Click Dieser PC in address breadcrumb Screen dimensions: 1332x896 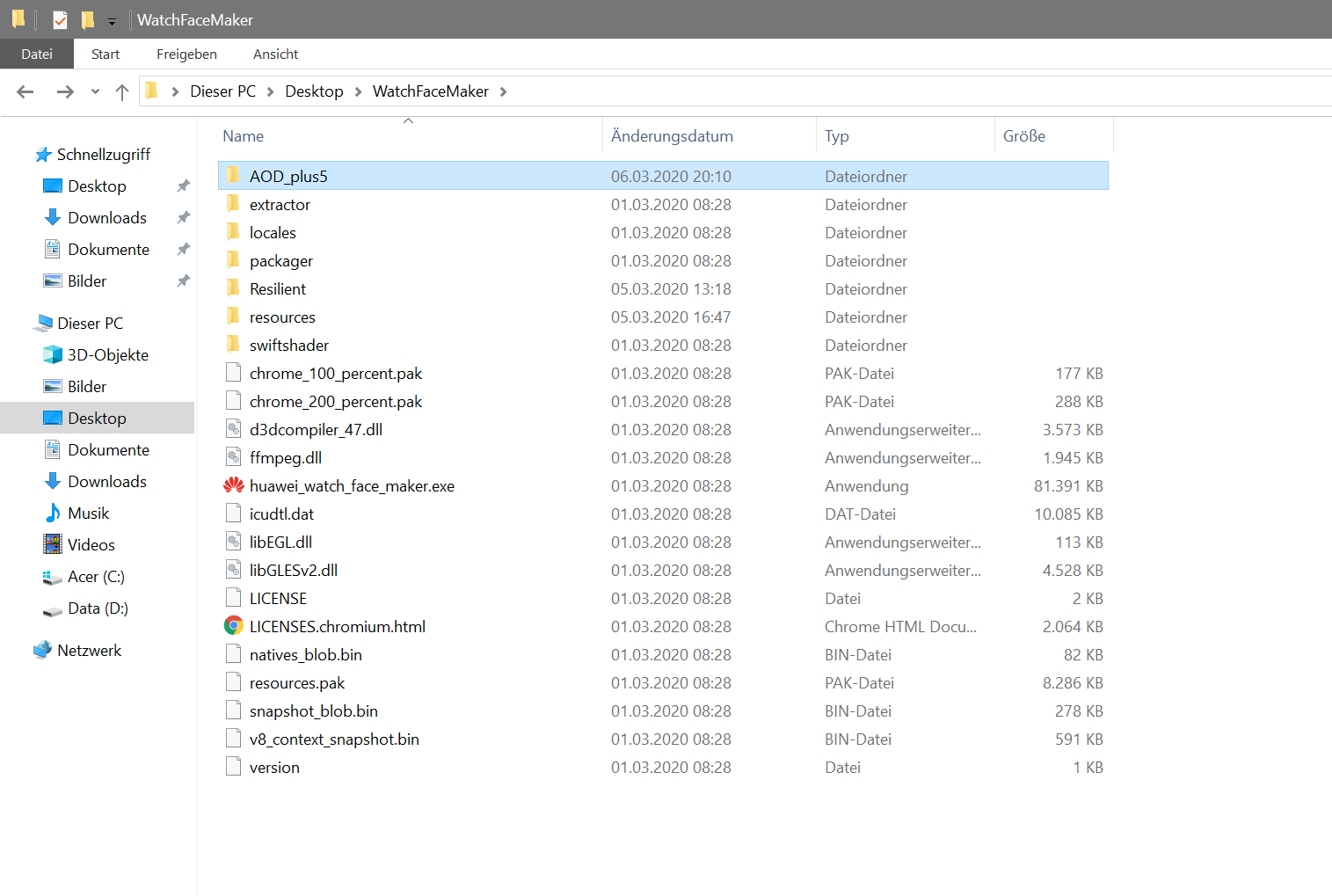[x=223, y=91]
